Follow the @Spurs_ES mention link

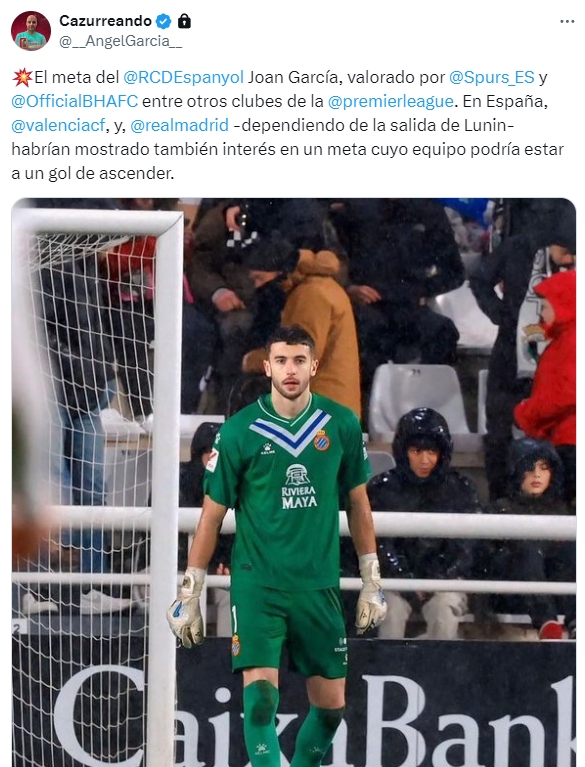coord(492,77)
